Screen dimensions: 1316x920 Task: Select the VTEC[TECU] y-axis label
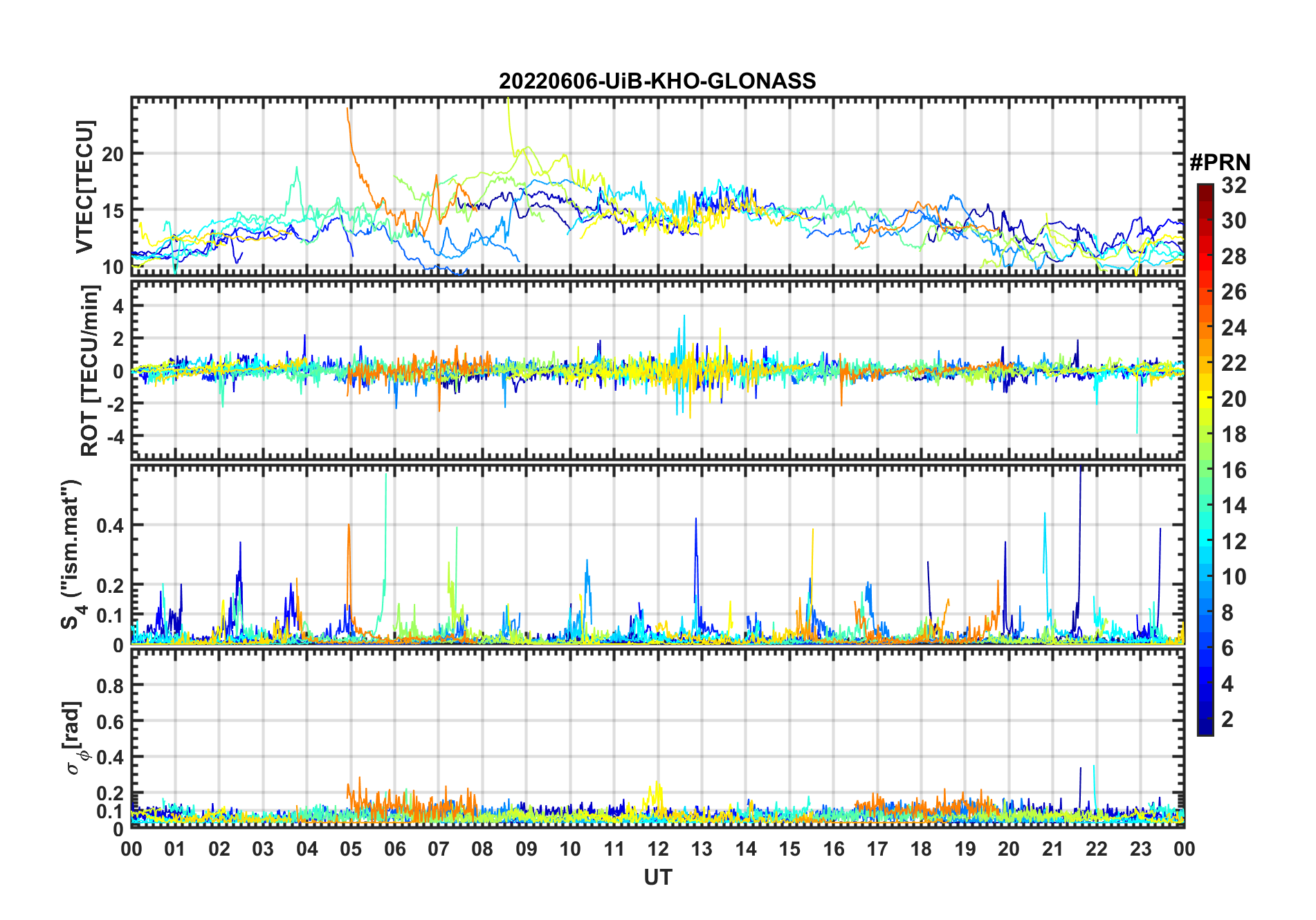84,187
